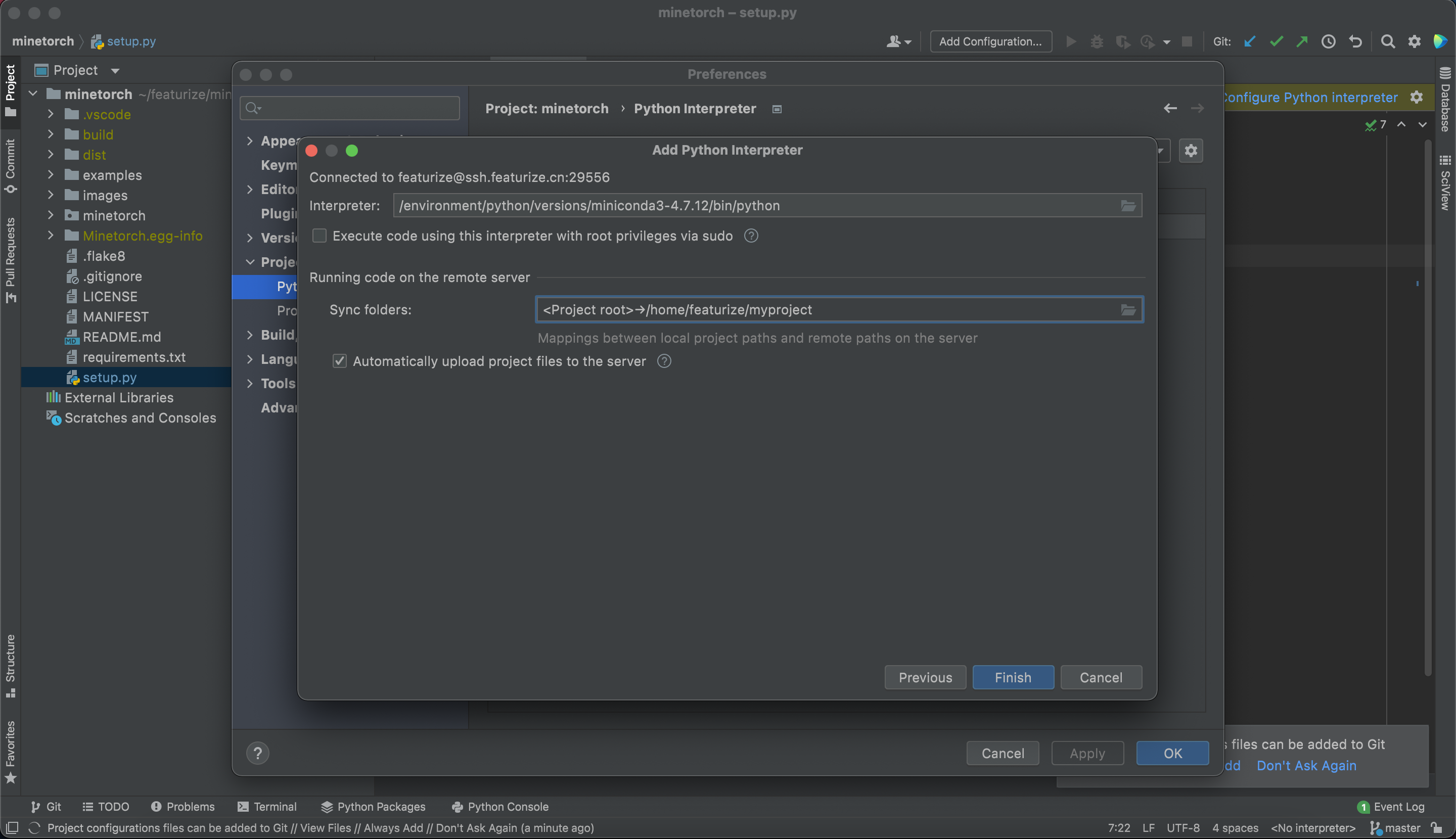Open interpreter gear settings in Preferences
The image size is (1456, 839).
(x=1190, y=151)
